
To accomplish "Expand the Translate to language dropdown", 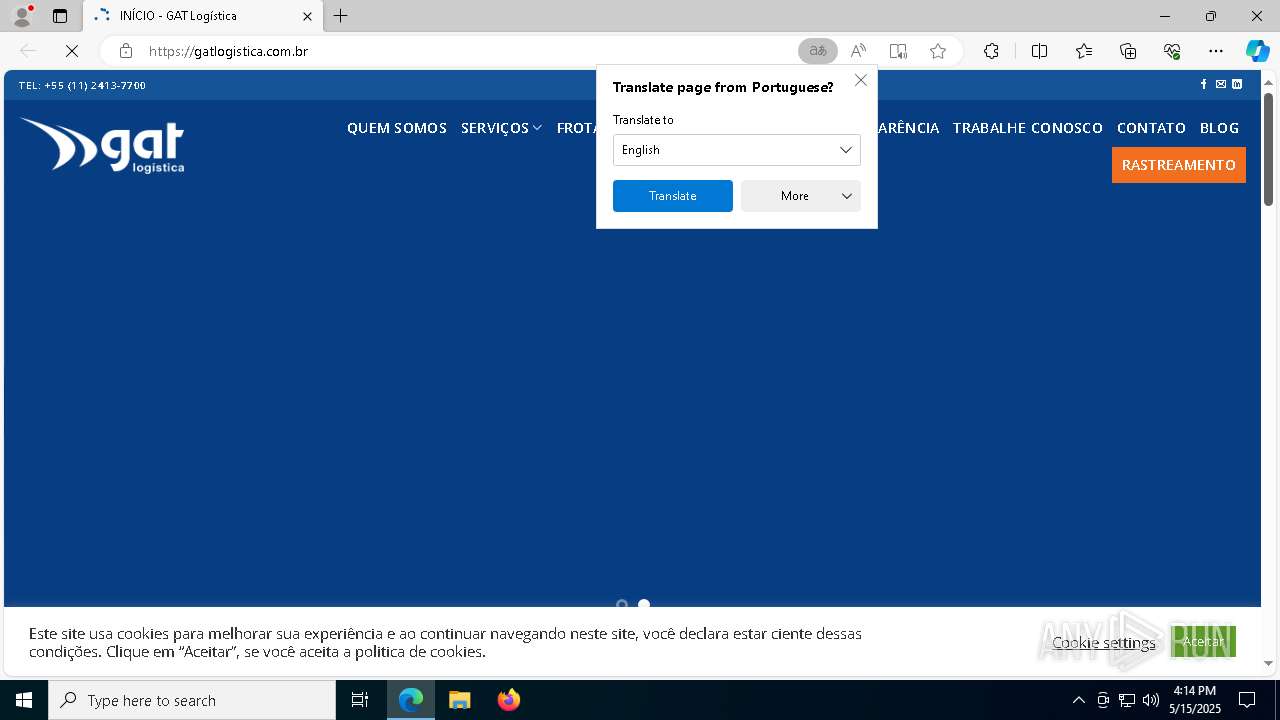I will [x=737, y=150].
